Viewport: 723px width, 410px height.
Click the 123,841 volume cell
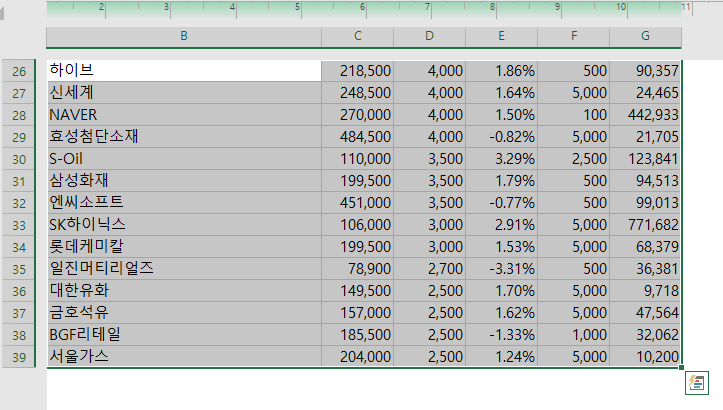(645, 159)
